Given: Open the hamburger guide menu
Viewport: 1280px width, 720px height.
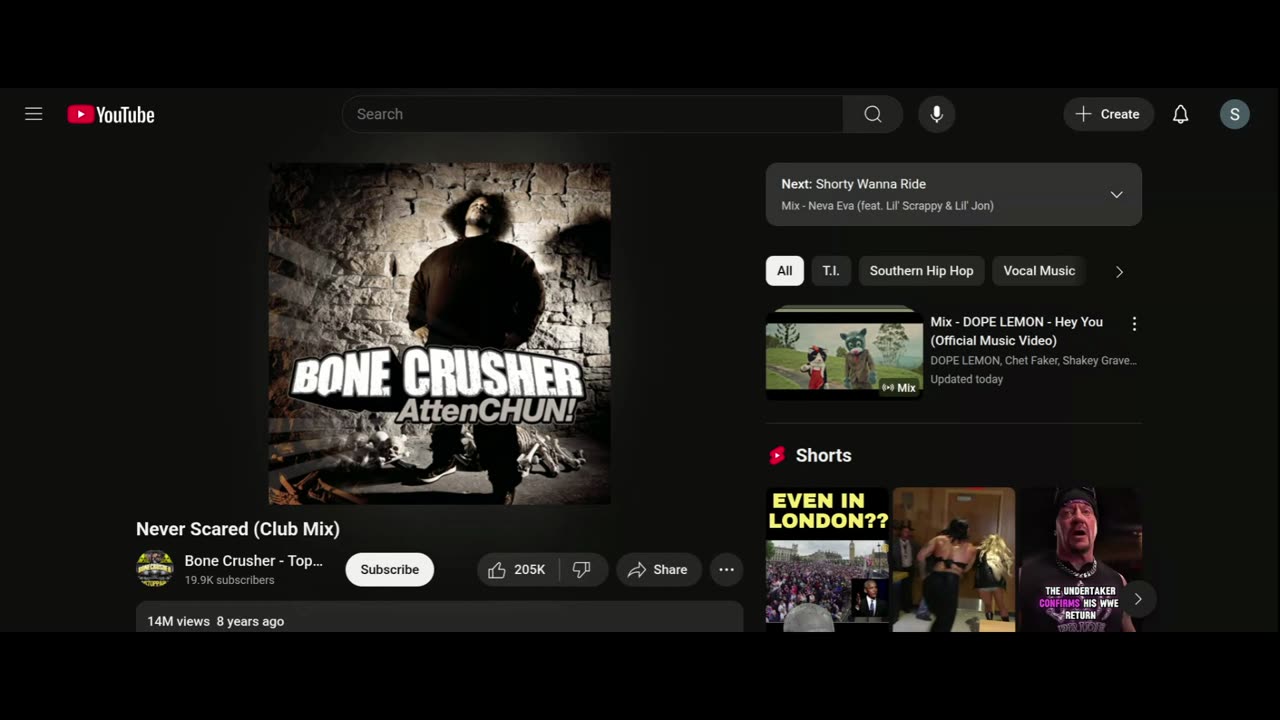Looking at the screenshot, I should click(x=34, y=114).
